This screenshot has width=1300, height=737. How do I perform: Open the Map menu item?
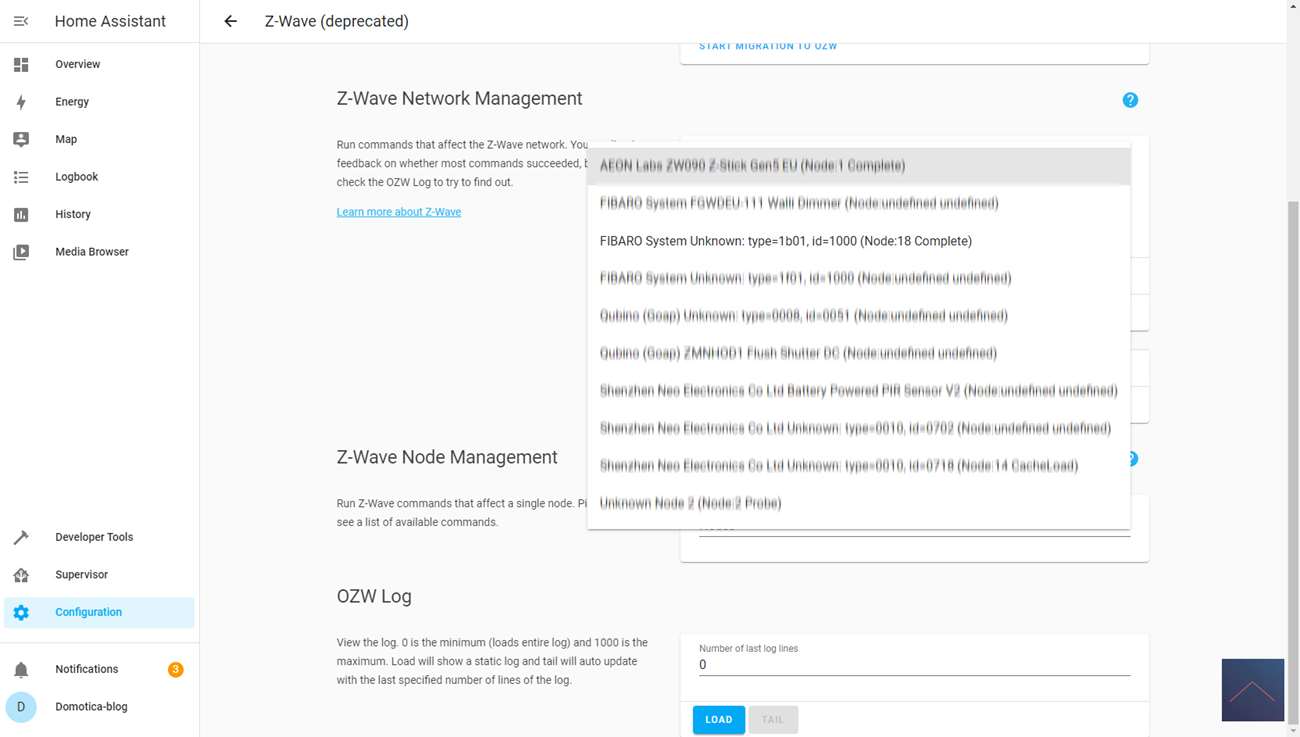tap(99, 140)
